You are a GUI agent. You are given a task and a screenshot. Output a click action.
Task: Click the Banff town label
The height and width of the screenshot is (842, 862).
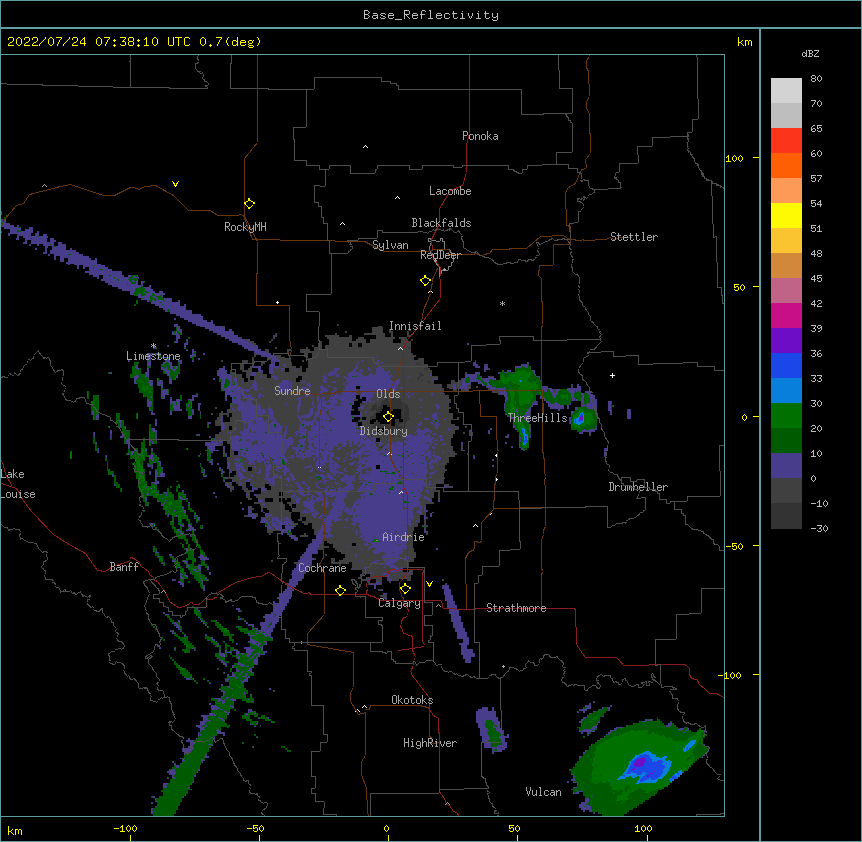tap(124, 567)
